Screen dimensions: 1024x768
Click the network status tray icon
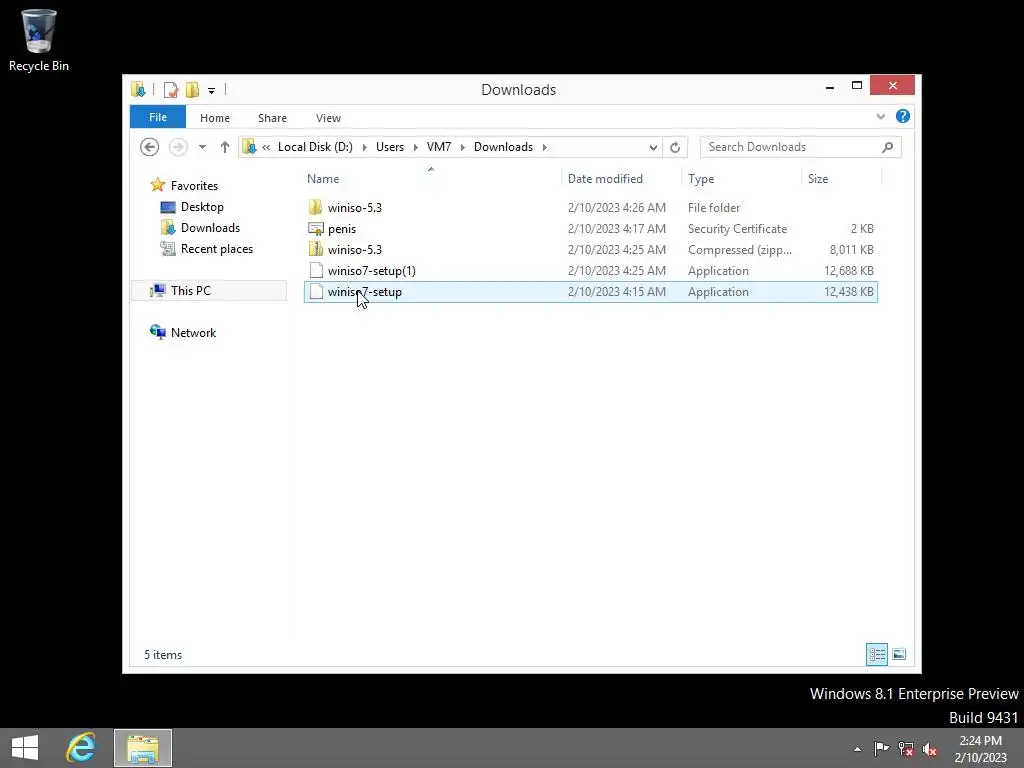pos(906,749)
